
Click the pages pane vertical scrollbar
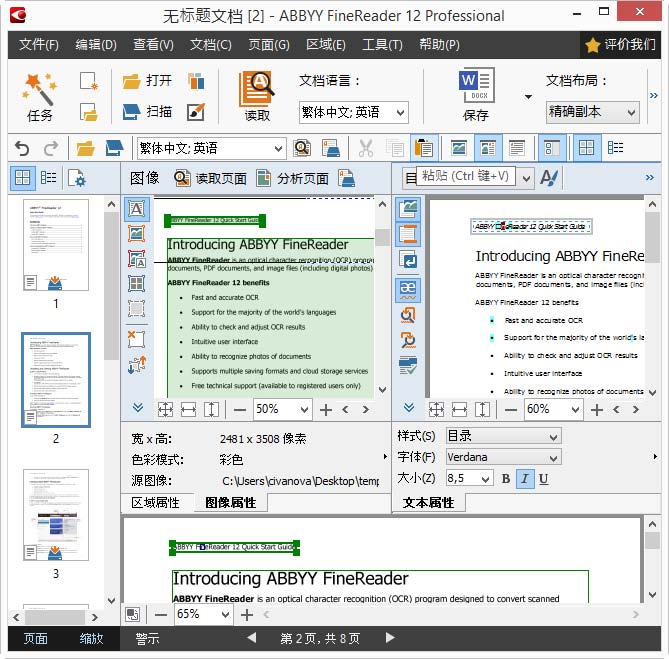[x=111, y=286]
